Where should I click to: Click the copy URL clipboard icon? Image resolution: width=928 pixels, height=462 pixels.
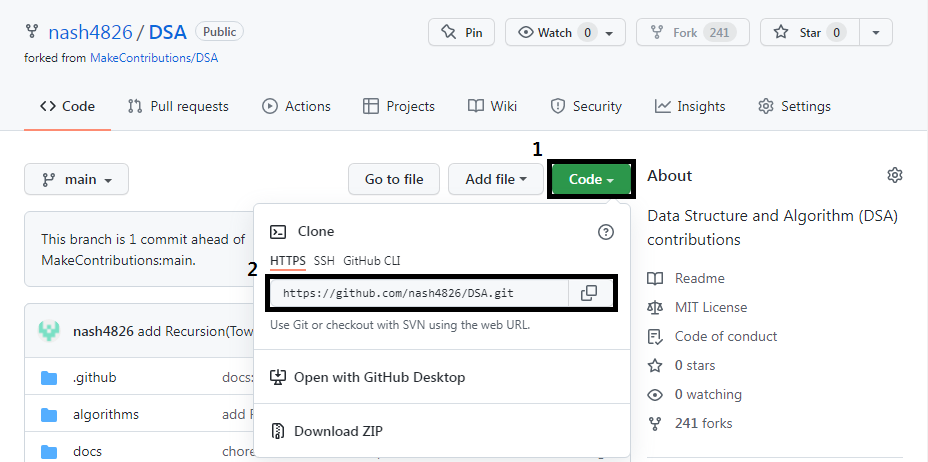pyautogui.click(x=589, y=293)
